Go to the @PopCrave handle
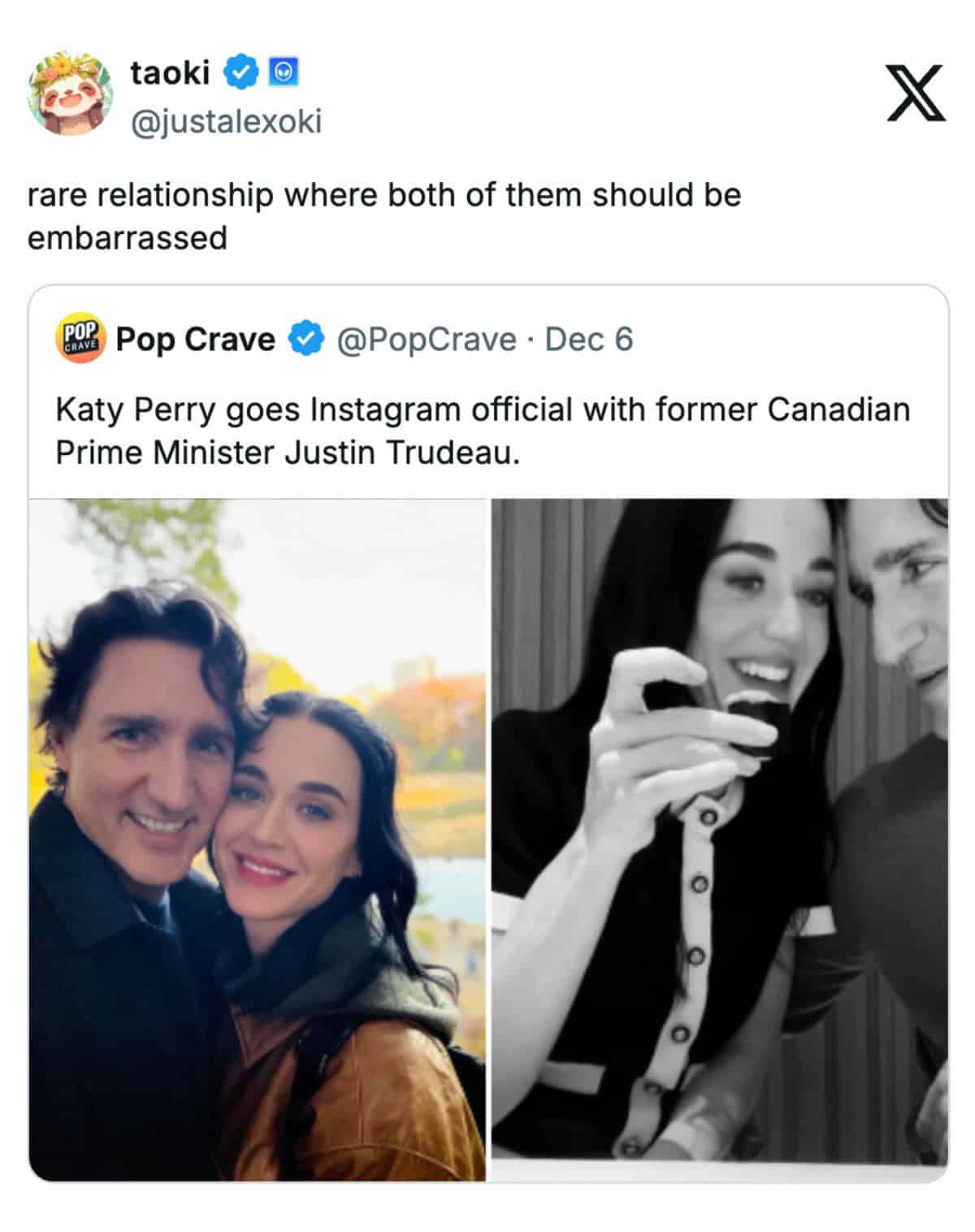Image resolution: width=975 pixels, height=1232 pixels. tap(427, 339)
